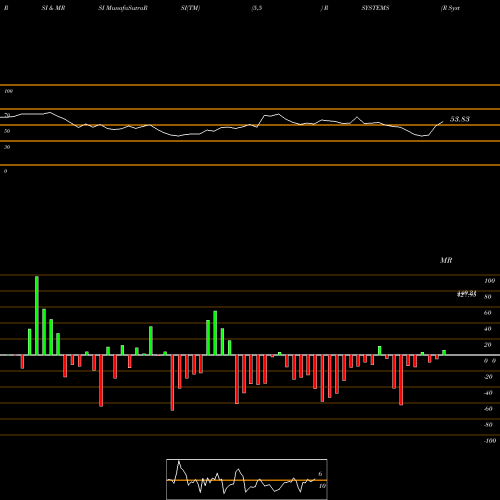500x500 pixels.
Task: Click the tallest green bar in MR histogram
Action: tap(37, 316)
